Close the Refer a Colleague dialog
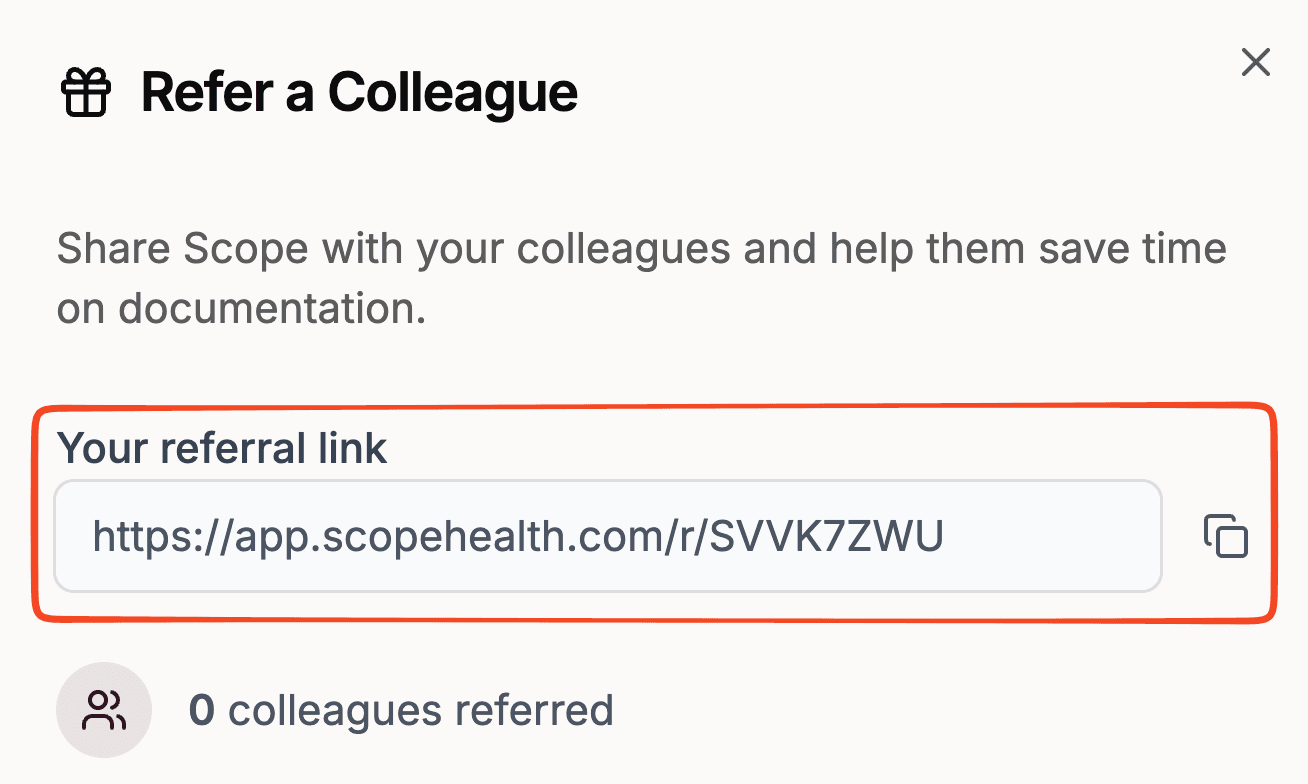Screen dimensions: 1308x784 click(1255, 62)
